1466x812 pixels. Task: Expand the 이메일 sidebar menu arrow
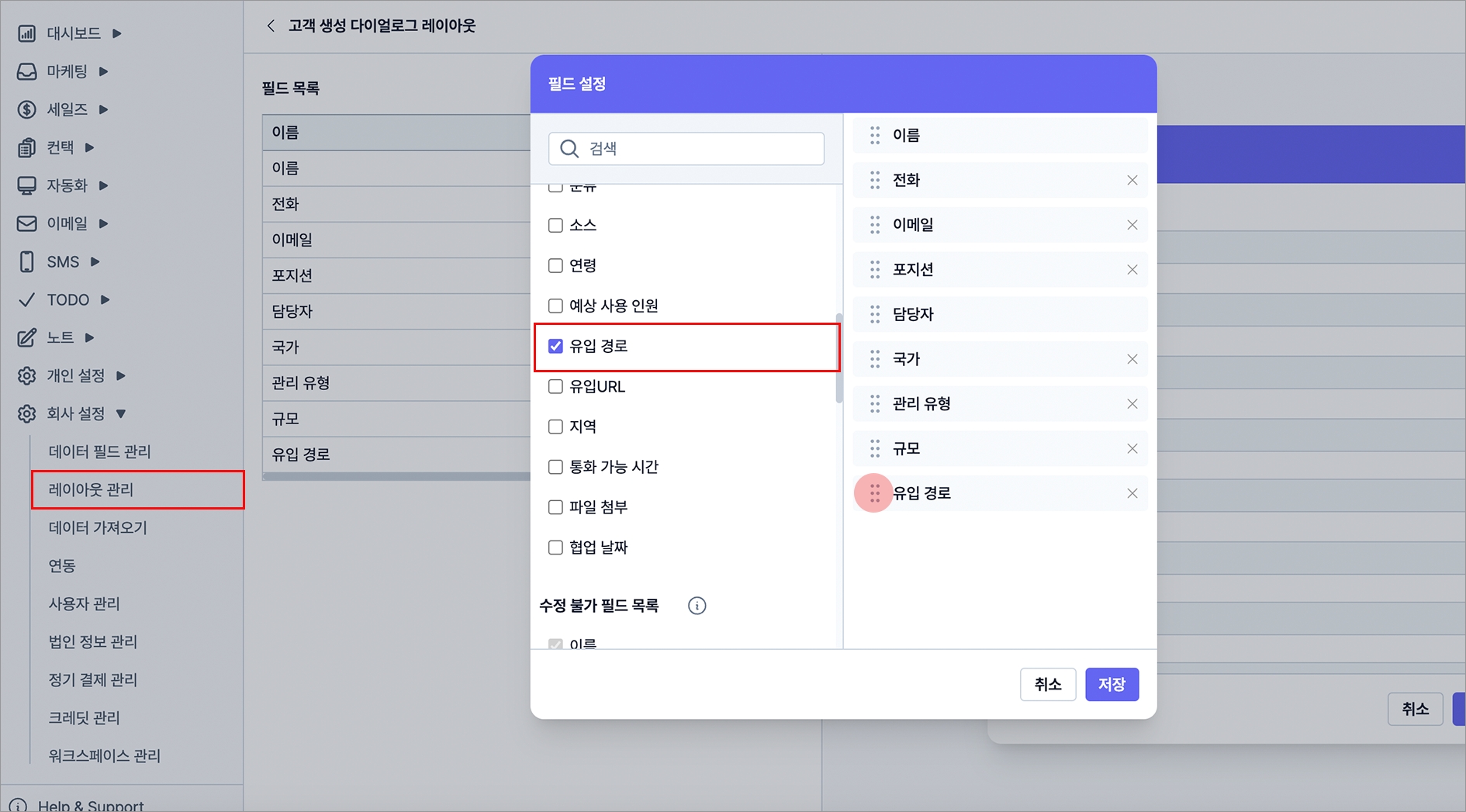pos(103,223)
